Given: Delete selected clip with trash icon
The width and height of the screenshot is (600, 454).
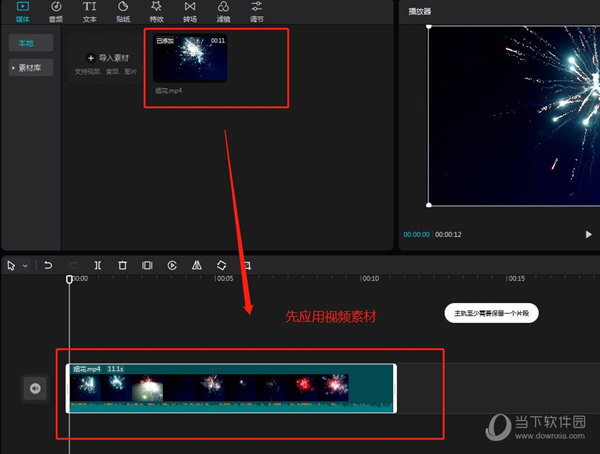Looking at the screenshot, I should point(122,265).
